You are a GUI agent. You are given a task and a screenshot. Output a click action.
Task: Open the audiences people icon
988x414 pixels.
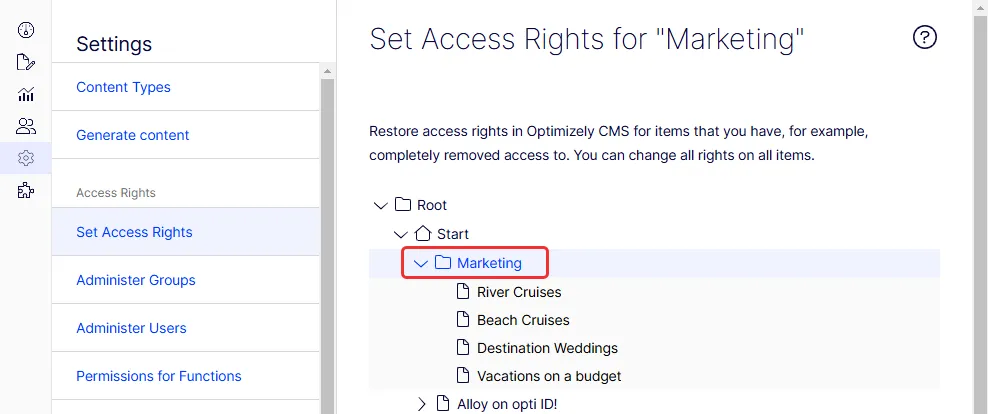(x=25, y=126)
